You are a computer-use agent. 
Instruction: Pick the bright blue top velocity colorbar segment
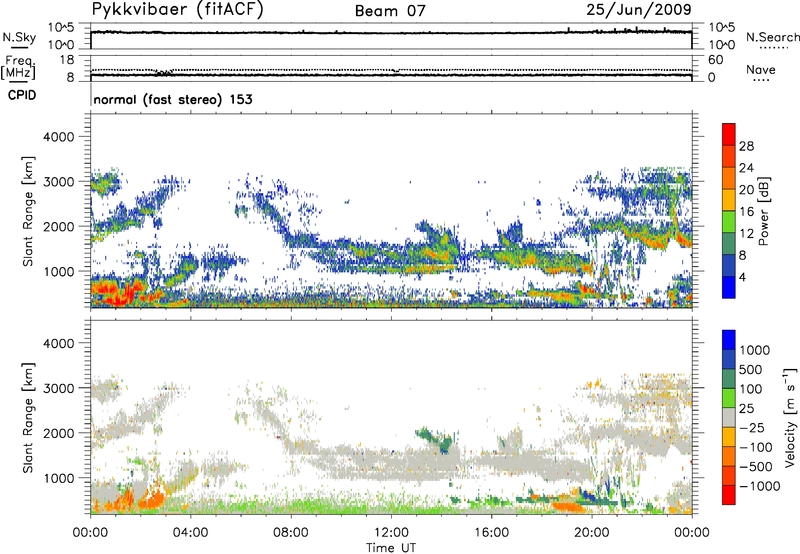pos(729,340)
